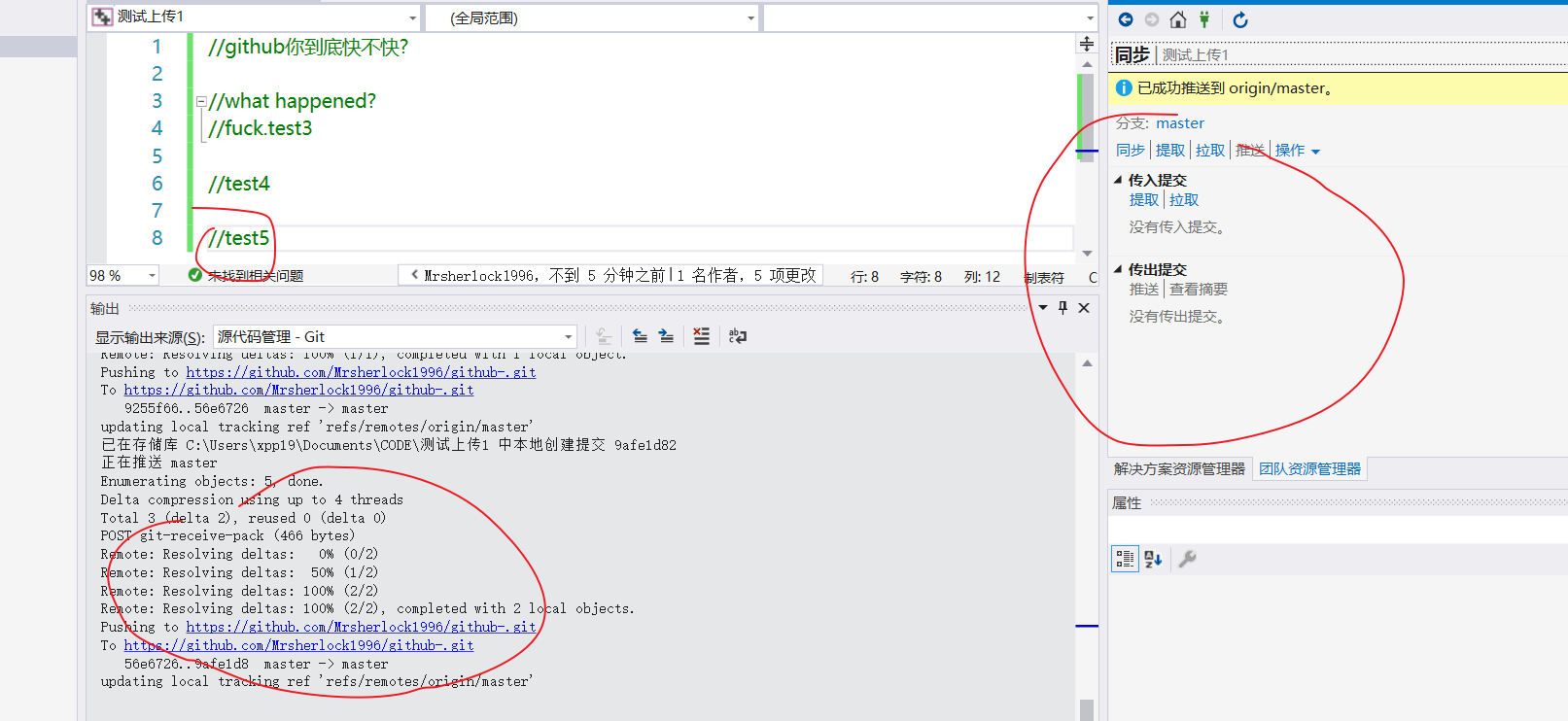
Task: Refresh the Team Explorer sync page
Action: point(1240,19)
